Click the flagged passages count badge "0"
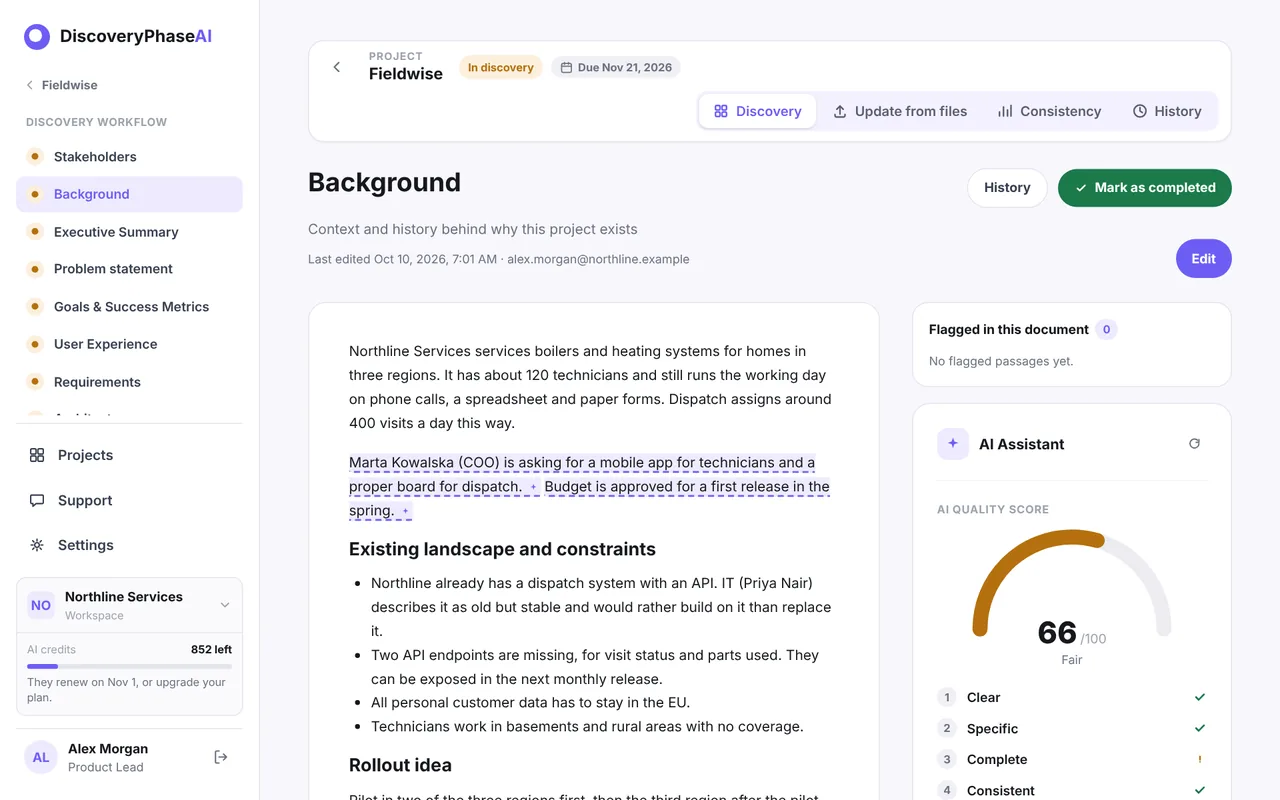This screenshot has height=800, width=1280. click(1106, 330)
